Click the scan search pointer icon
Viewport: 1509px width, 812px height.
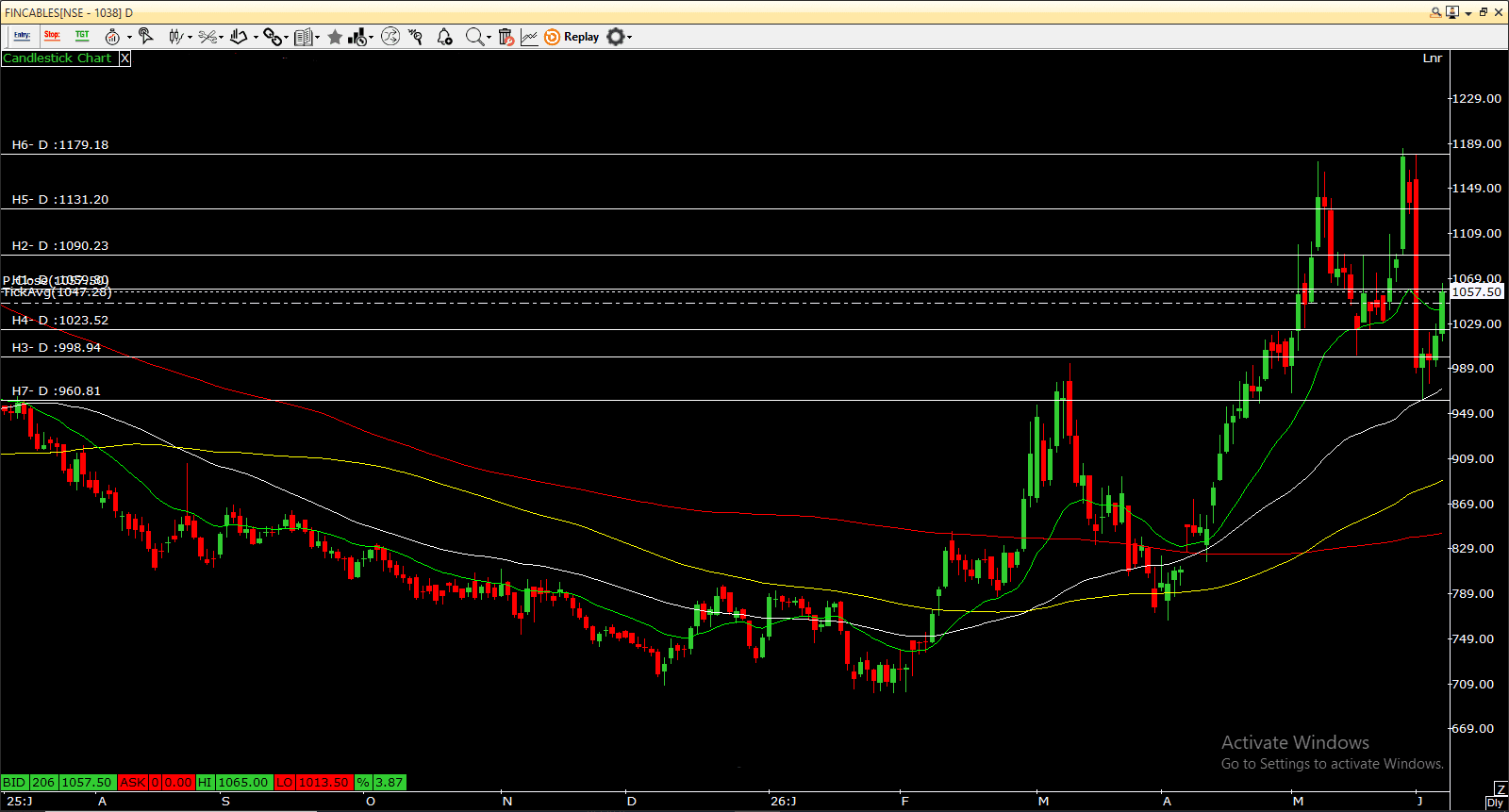tap(416, 37)
